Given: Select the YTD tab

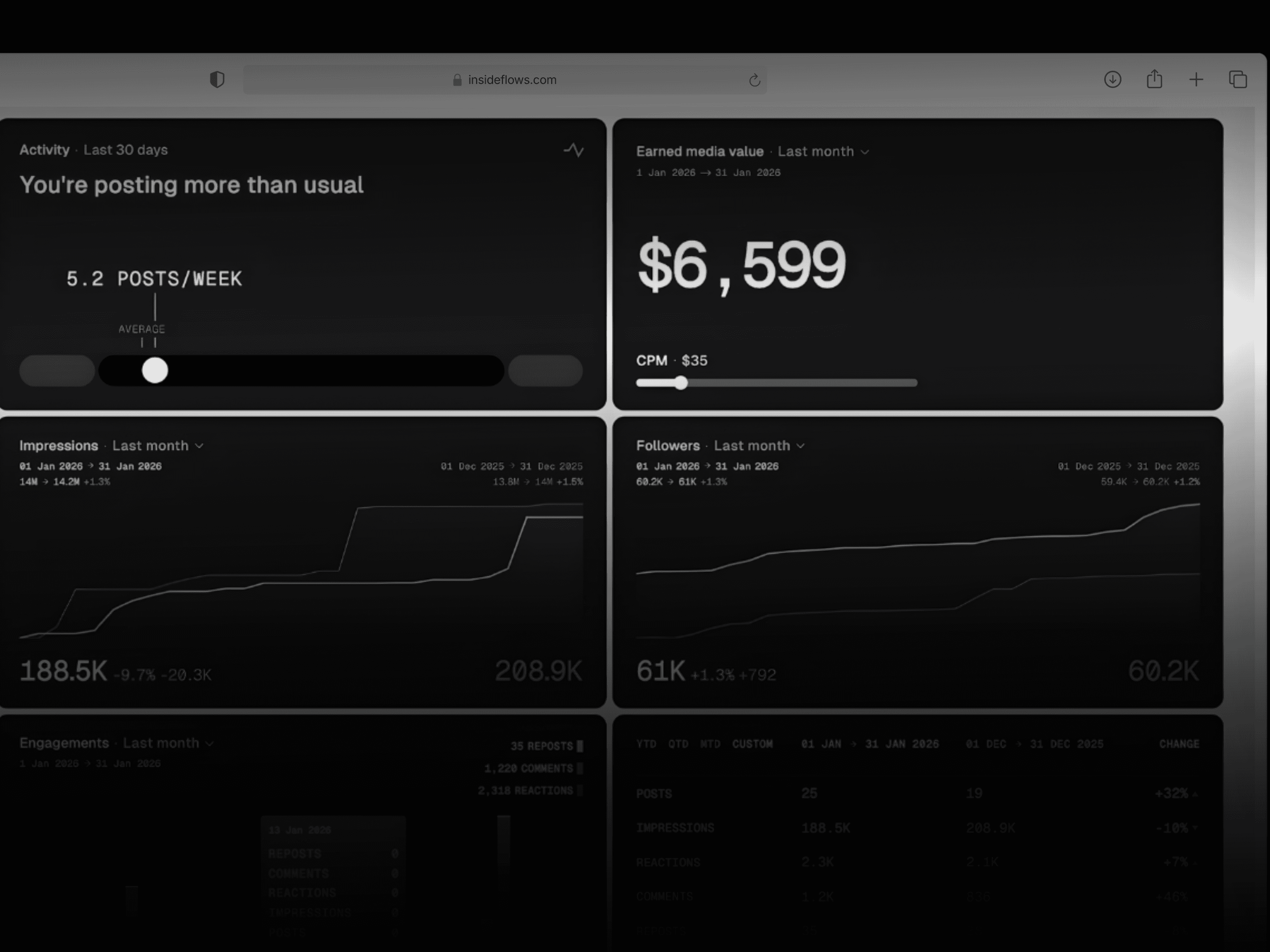Looking at the screenshot, I should coord(646,744).
